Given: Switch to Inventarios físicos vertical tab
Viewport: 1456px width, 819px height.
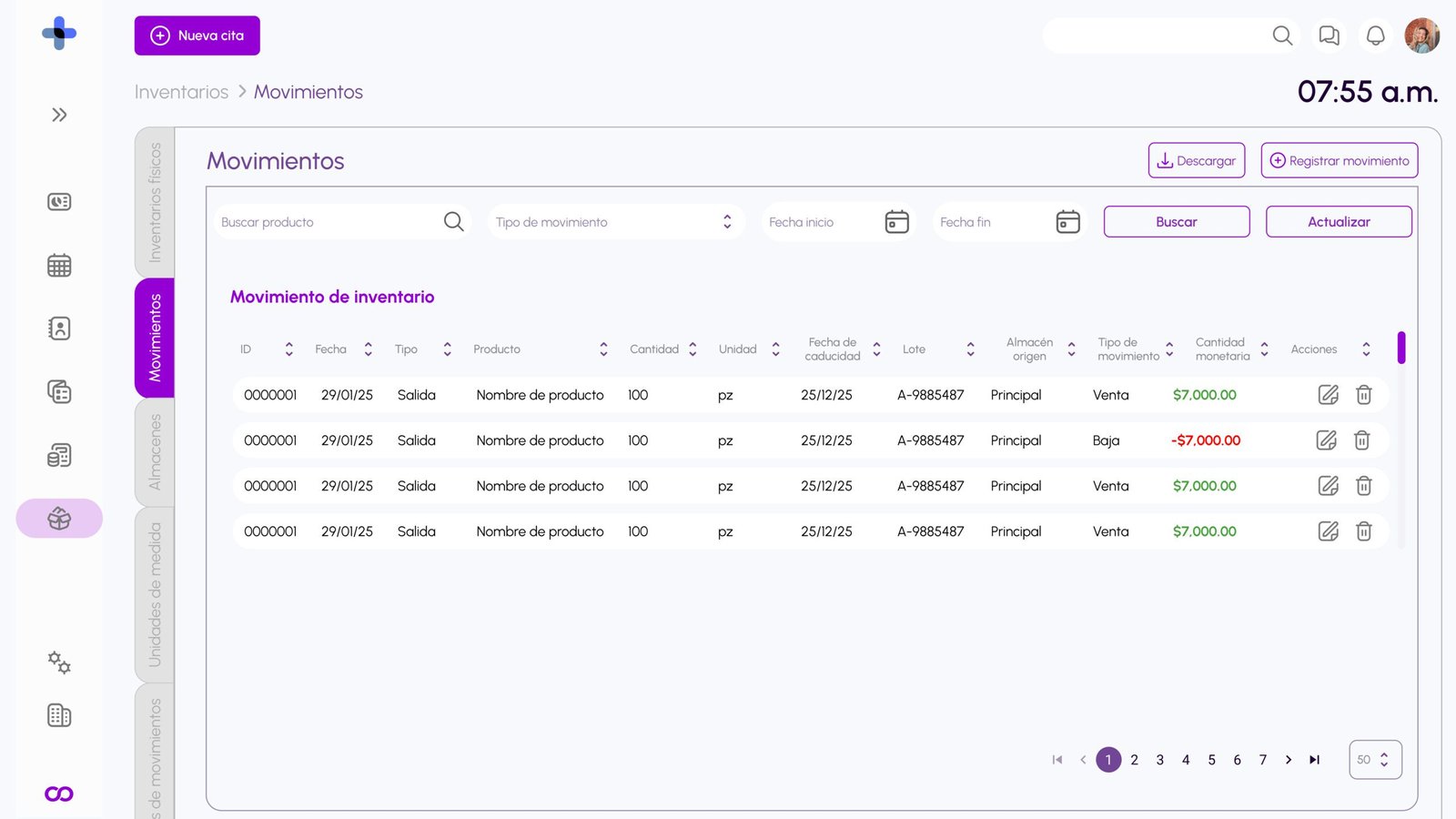Looking at the screenshot, I should [x=155, y=202].
